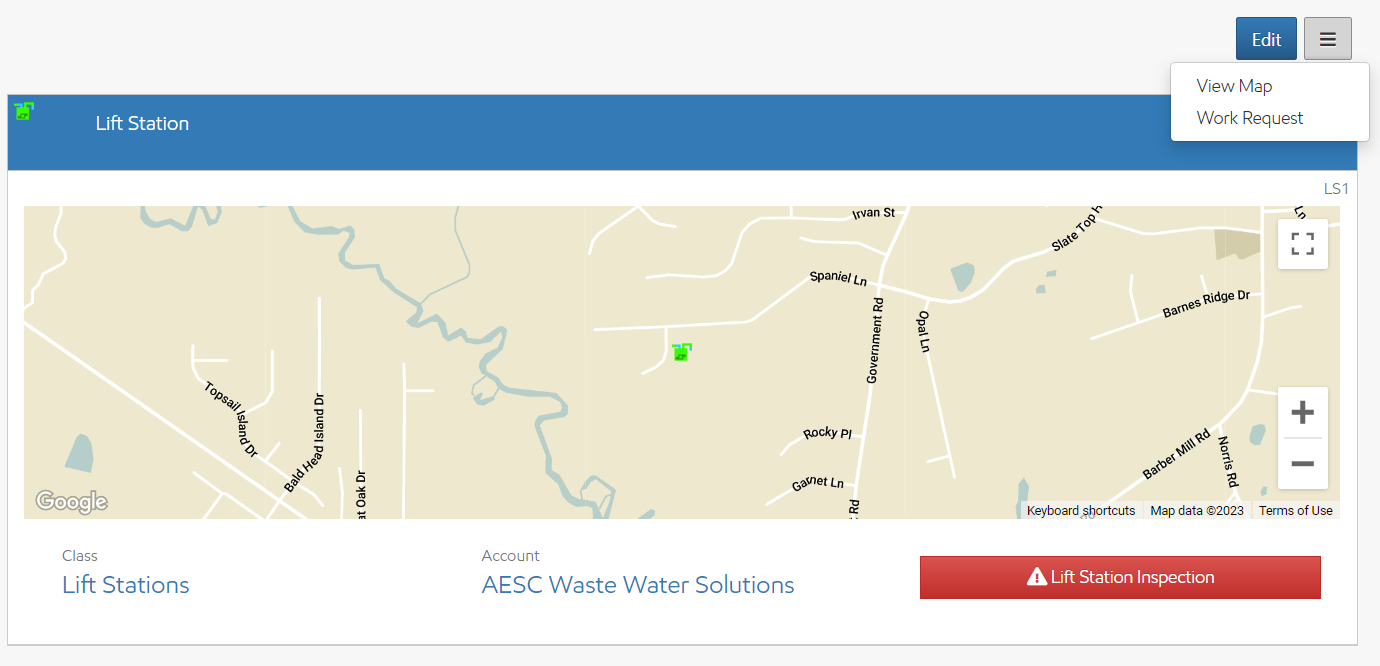Click the Map data ©2023 text
This screenshot has height=666, width=1380.
1197,511
